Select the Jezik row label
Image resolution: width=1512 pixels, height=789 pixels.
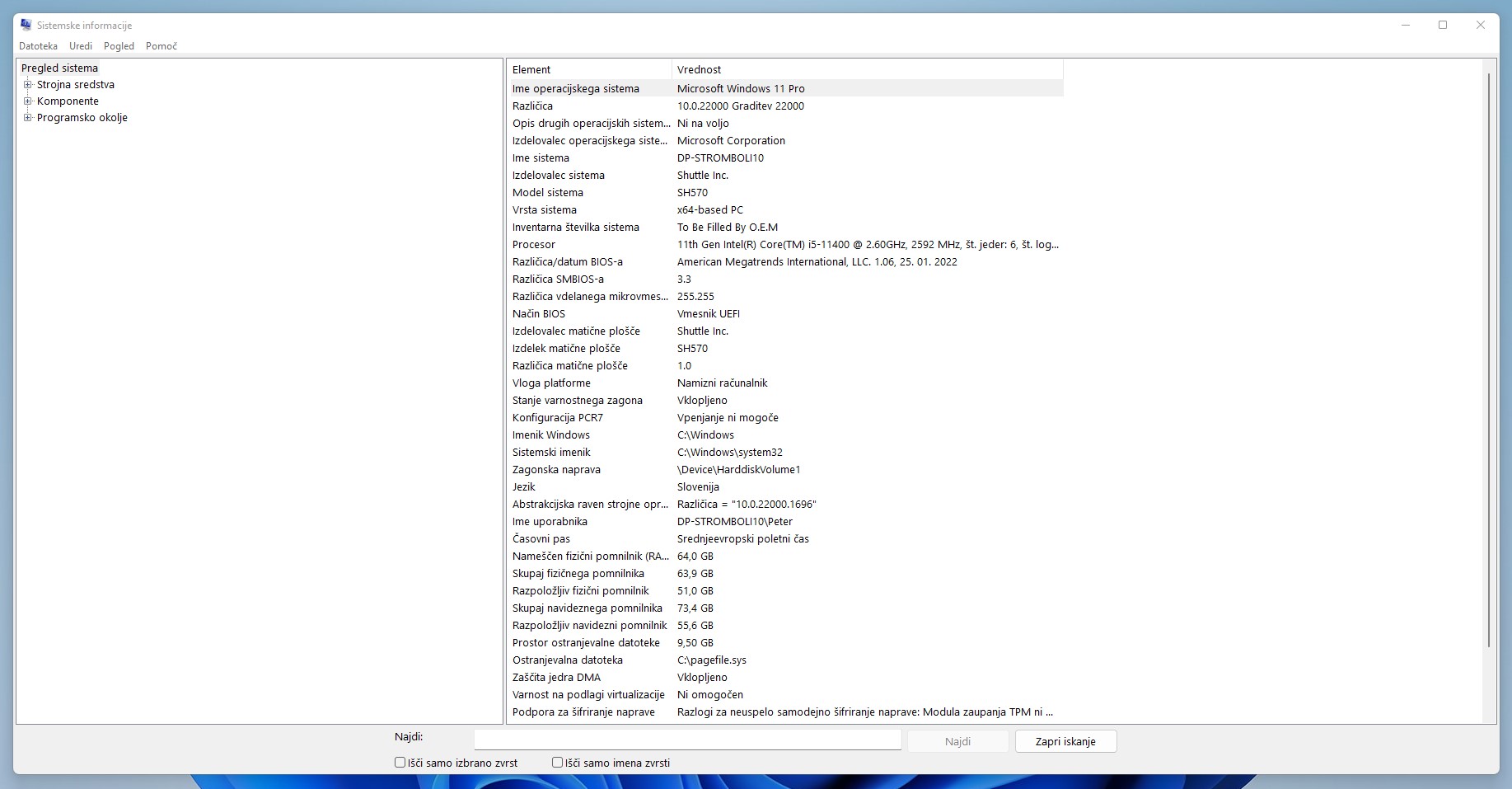click(524, 486)
